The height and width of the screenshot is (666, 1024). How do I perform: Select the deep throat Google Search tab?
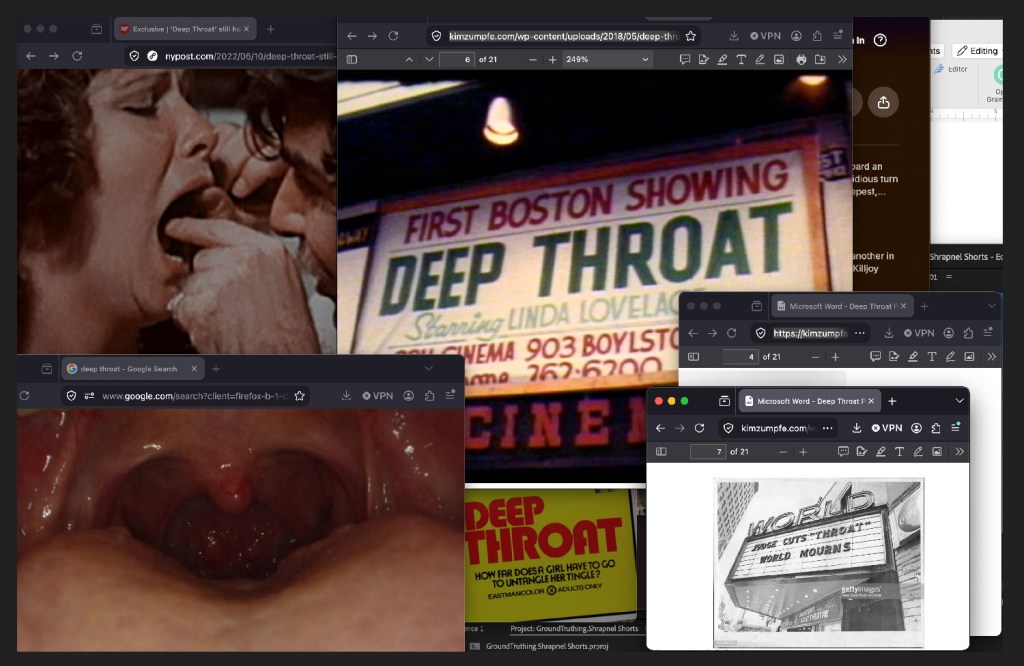tap(133, 369)
